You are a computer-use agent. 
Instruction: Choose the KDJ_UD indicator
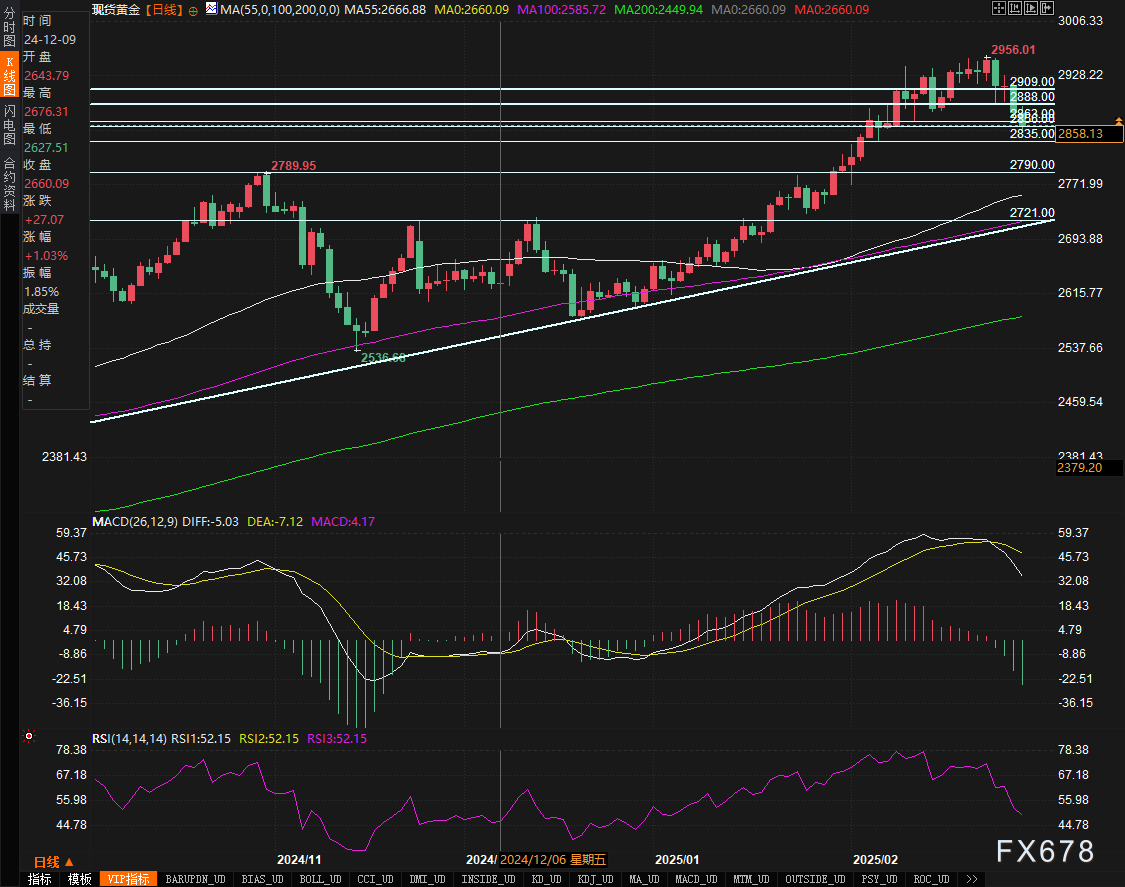[597, 879]
